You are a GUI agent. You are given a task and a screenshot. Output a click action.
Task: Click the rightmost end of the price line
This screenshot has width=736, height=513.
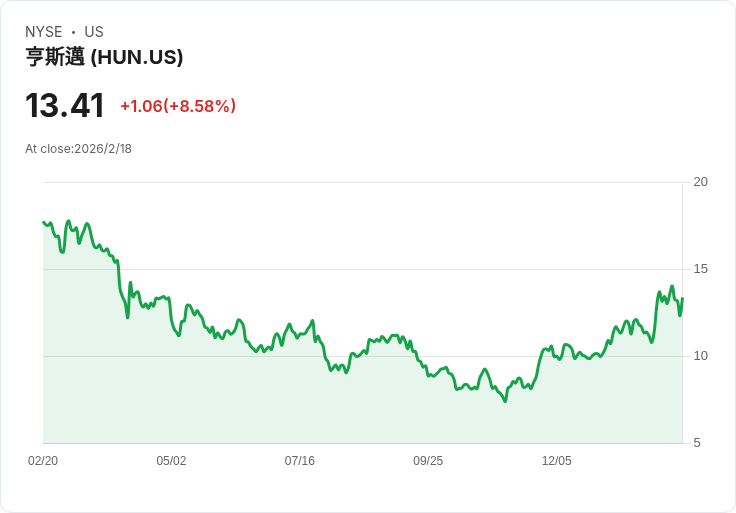pyautogui.click(x=682, y=298)
